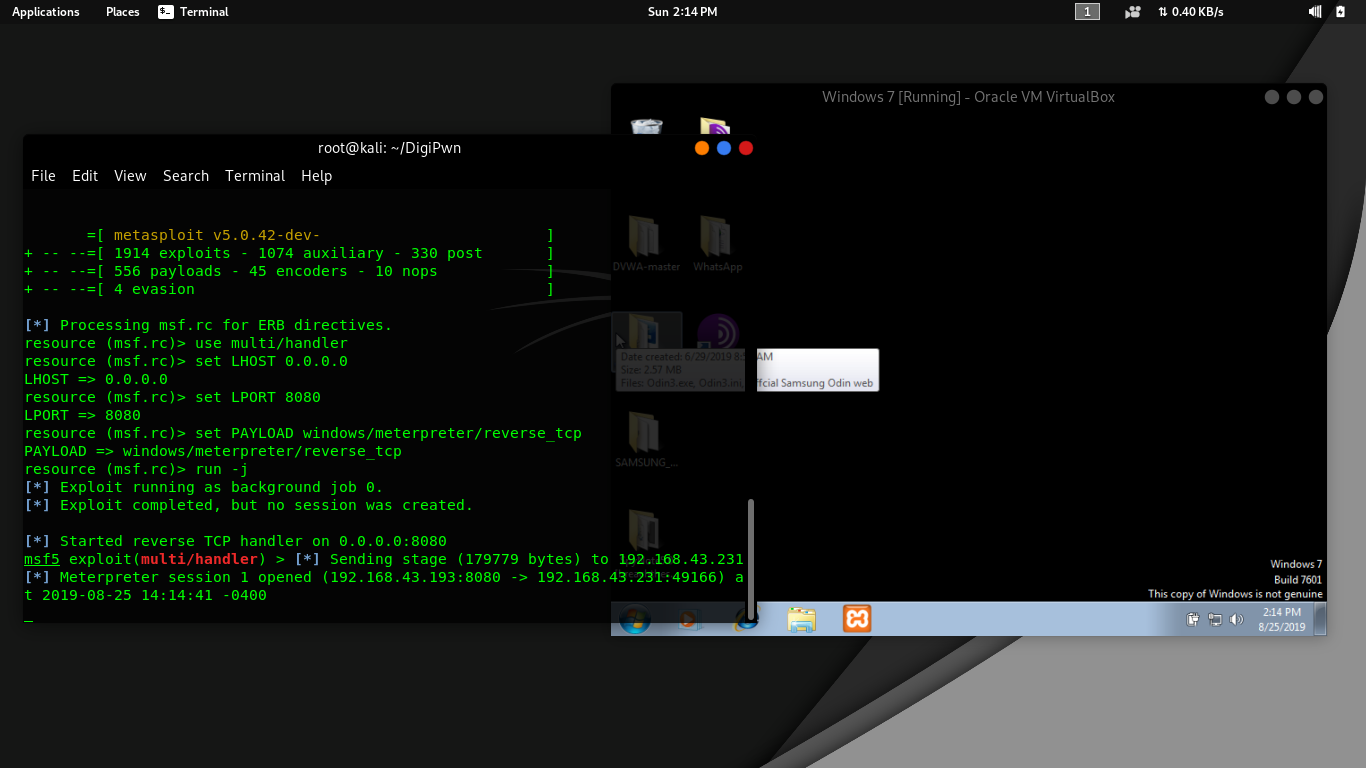Open the Edit menu in the terminal
Screen dimensions: 1366x768
point(85,176)
